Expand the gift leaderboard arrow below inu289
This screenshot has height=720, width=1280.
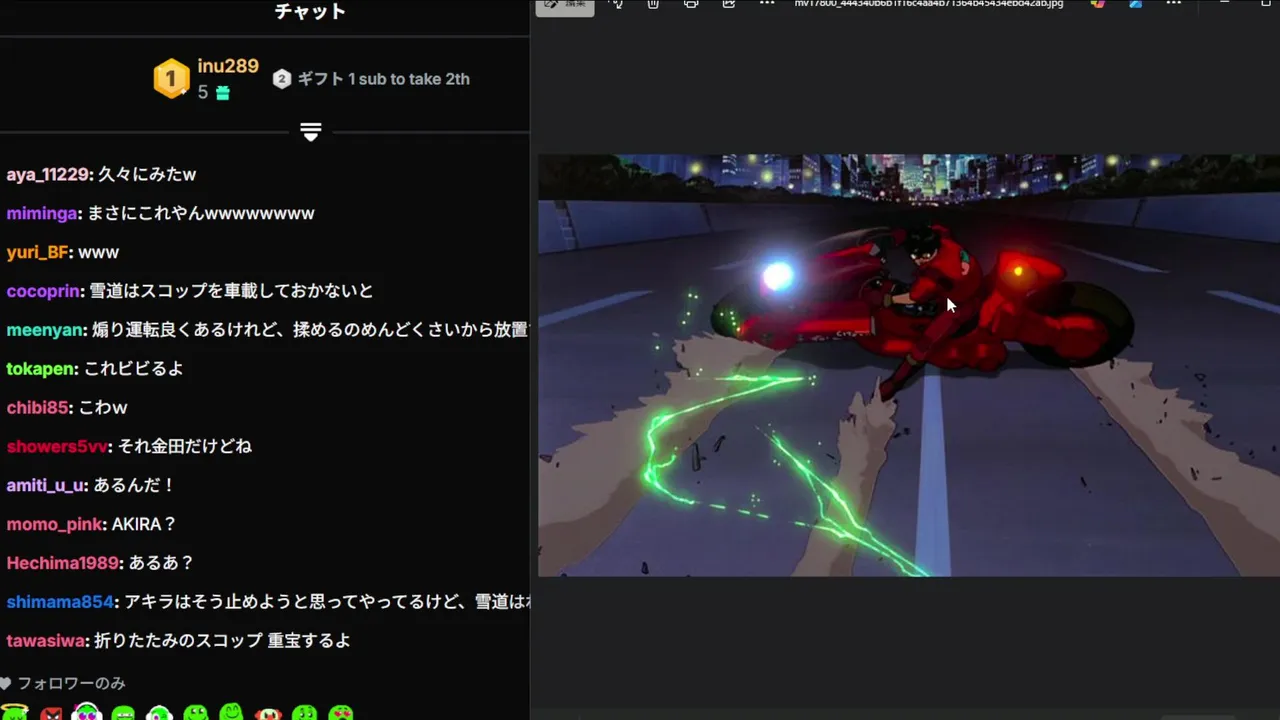(310, 132)
